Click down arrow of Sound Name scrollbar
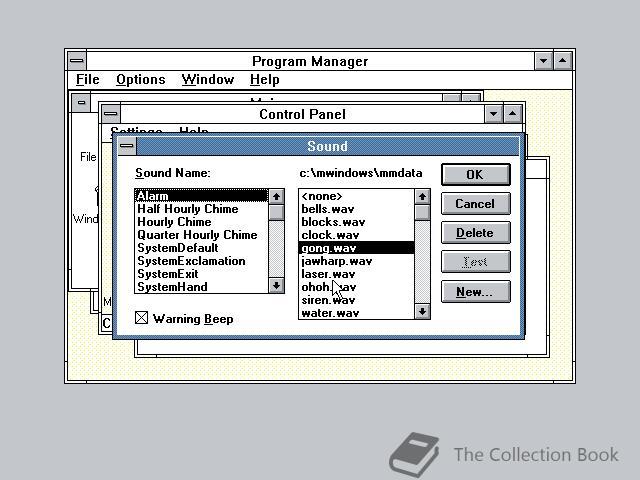 point(276,285)
